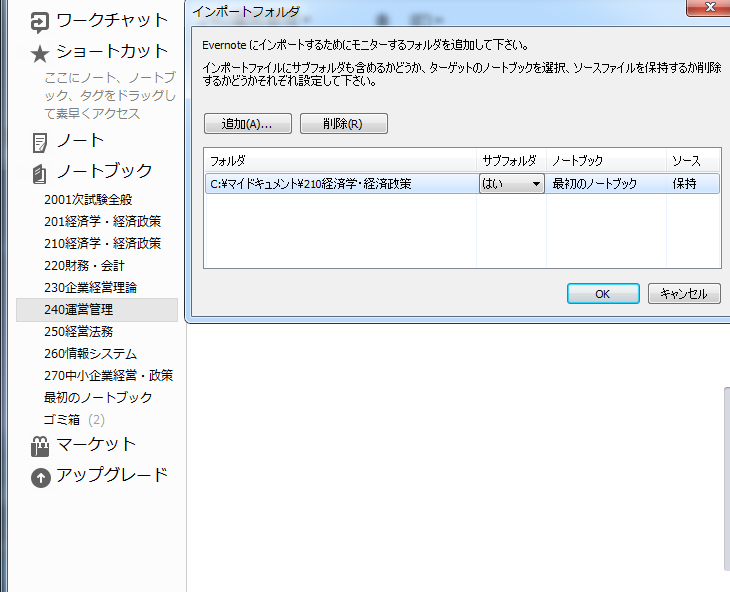The width and height of the screenshot is (730, 592).
Task: Select the 220財務・会計 notebook
Action: click(85, 266)
